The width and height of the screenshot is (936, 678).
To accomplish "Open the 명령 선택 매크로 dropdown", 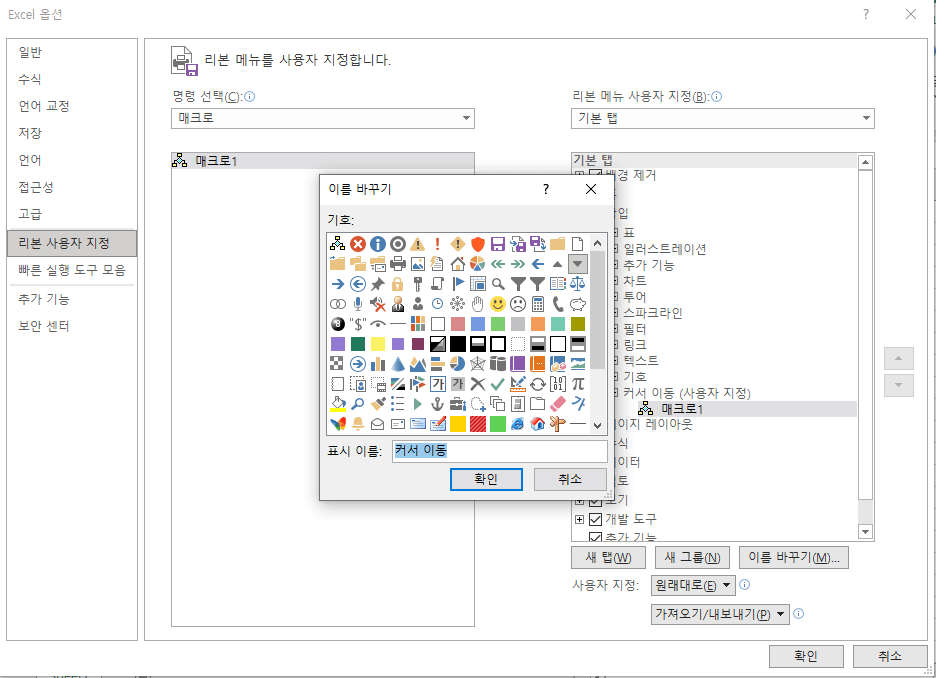I will tap(323, 118).
